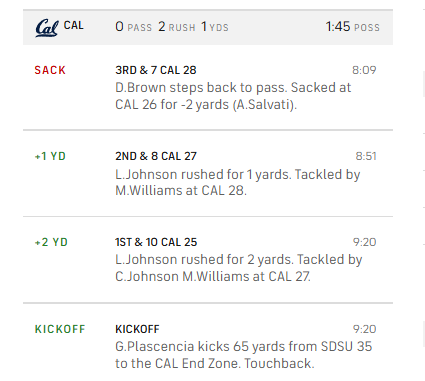
Task: Click the 2 RUSH stat in header
Action: 177,27
